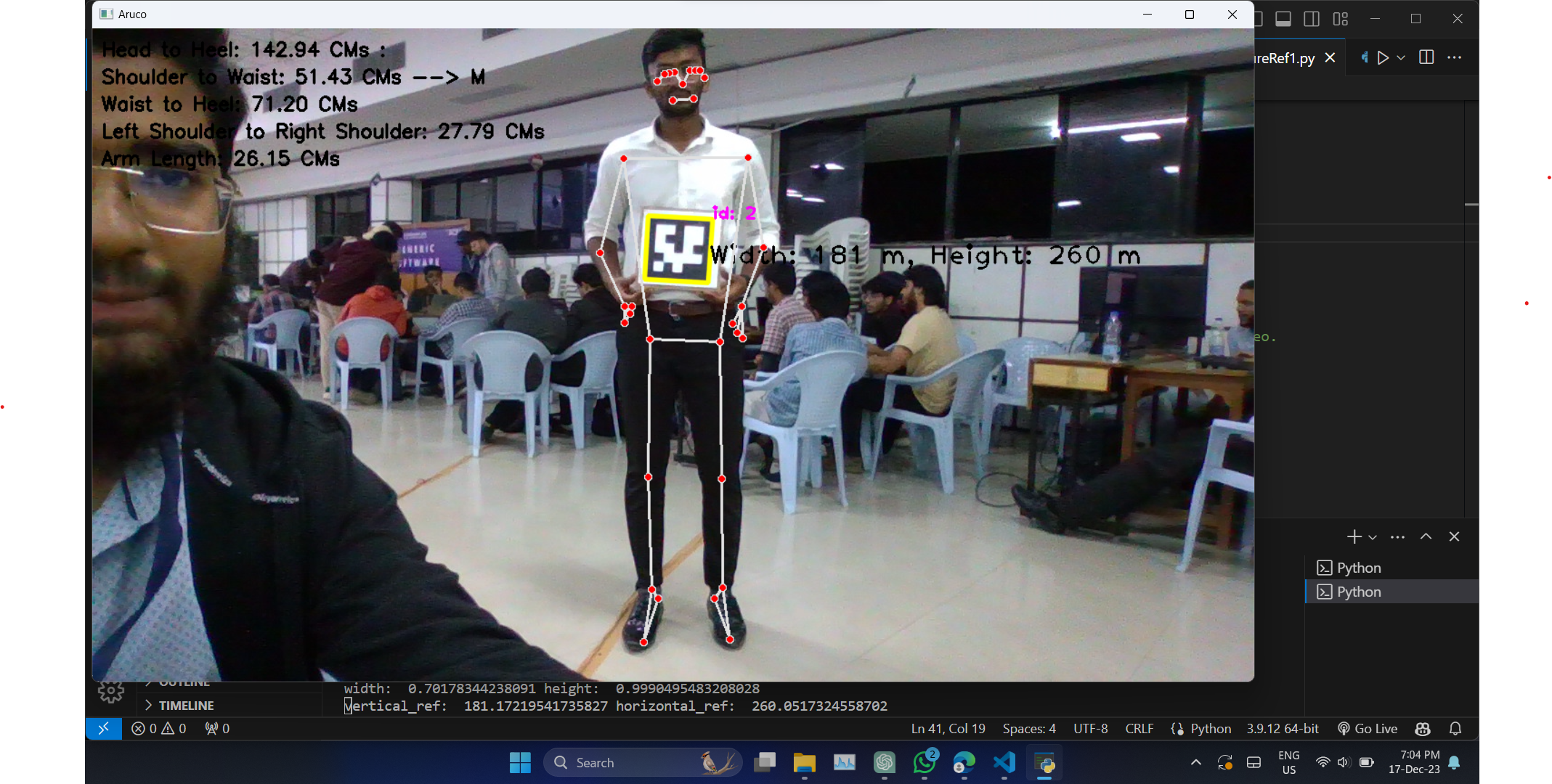Open WhatsApp from the taskbar
This screenshot has width=1552, height=784.
925,763
